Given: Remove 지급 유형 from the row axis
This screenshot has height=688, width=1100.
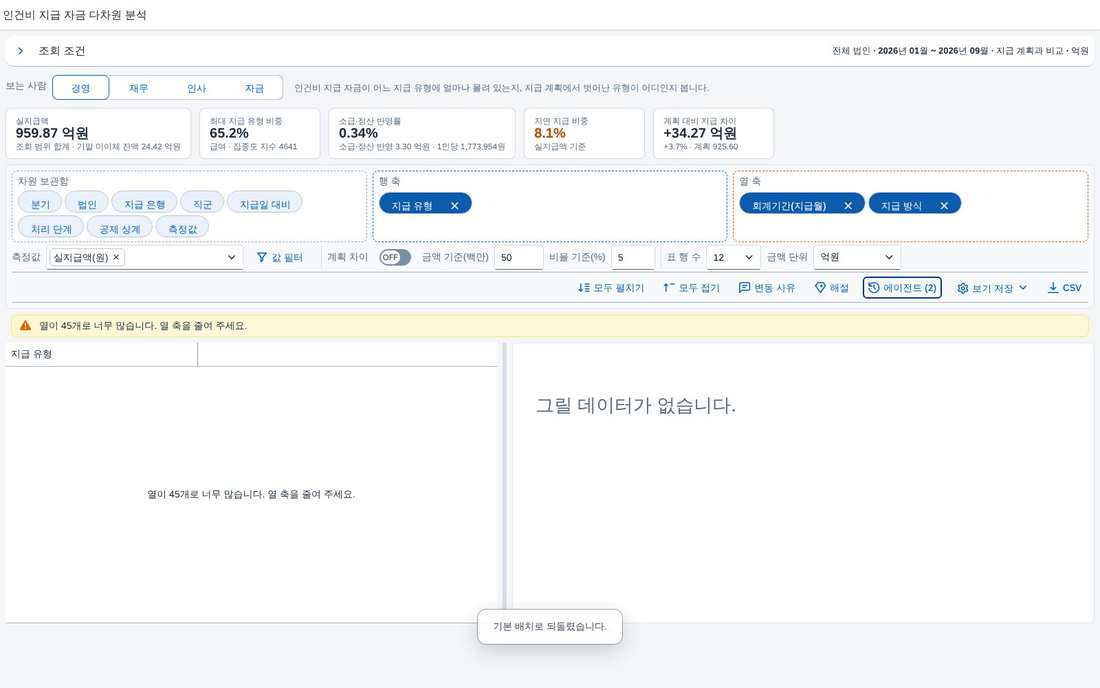Looking at the screenshot, I should (455, 205).
